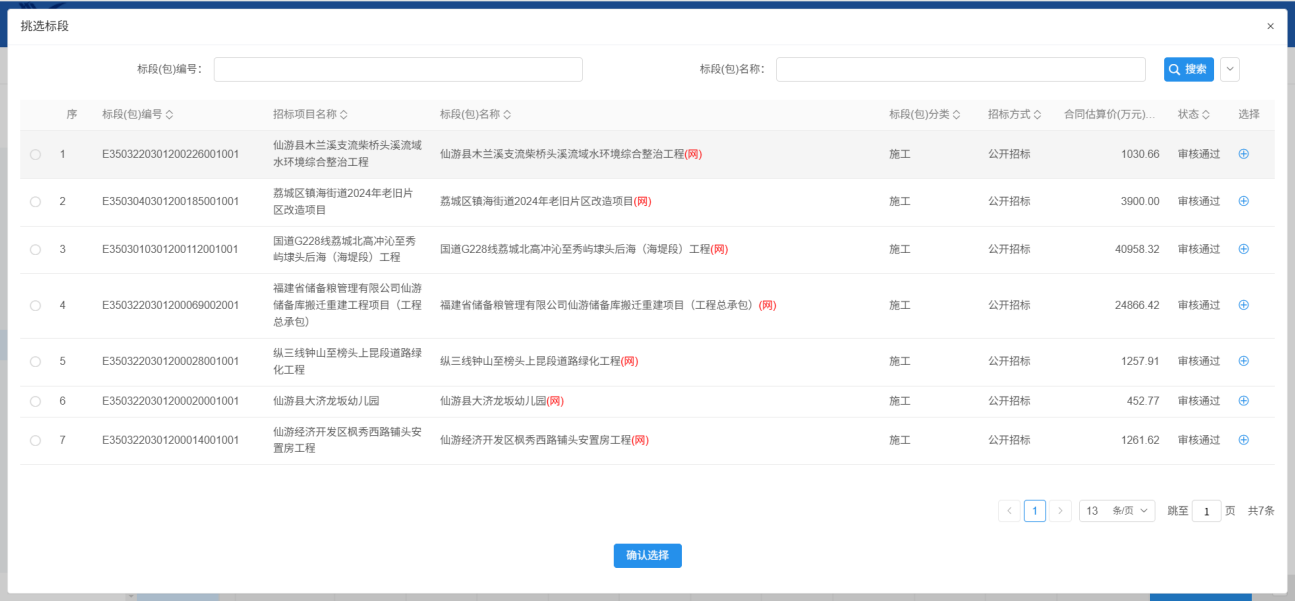Click the plus icon for row 1
Viewport: 1296px width, 602px height.
coord(1243,154)
